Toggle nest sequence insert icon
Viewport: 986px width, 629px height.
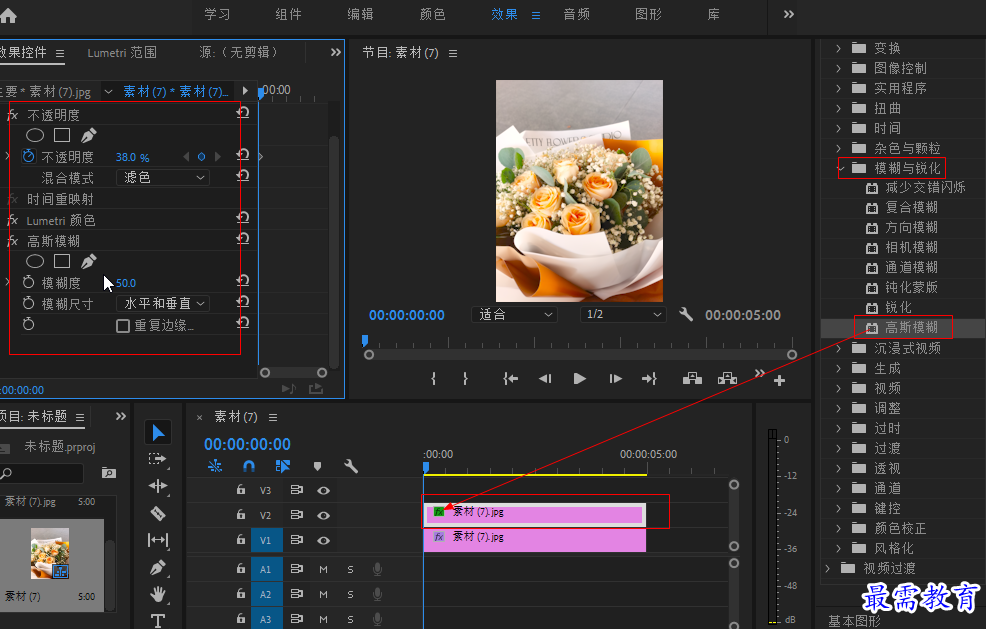point(215,466)
